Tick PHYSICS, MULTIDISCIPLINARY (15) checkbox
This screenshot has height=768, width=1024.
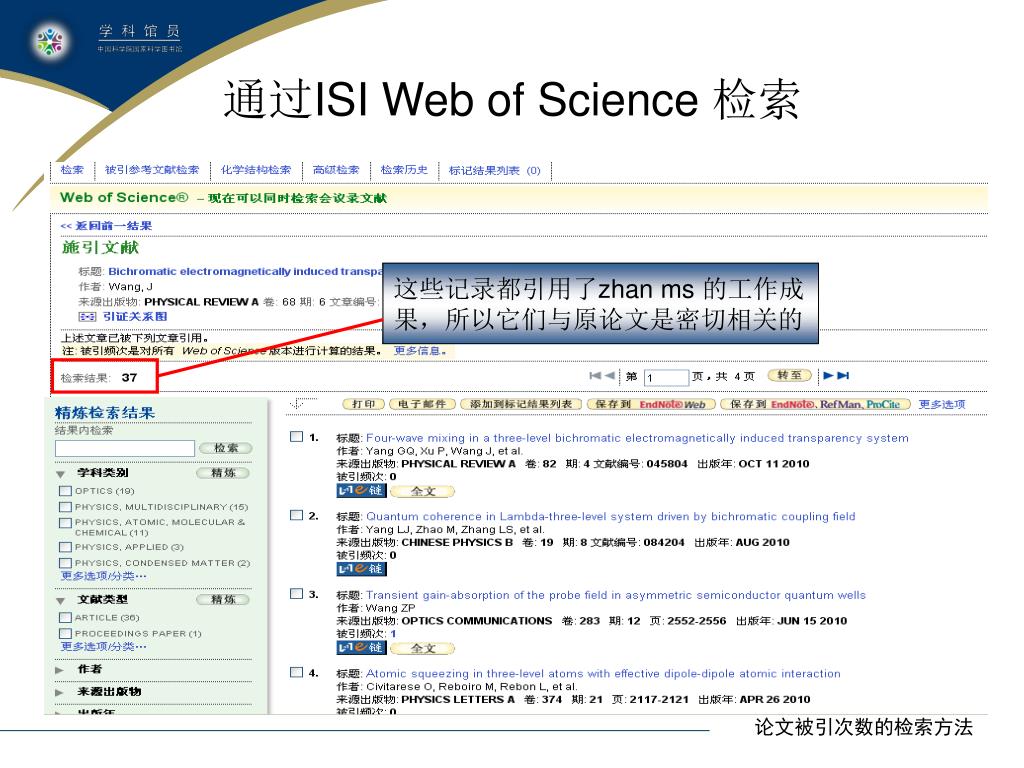coord(65,507)
